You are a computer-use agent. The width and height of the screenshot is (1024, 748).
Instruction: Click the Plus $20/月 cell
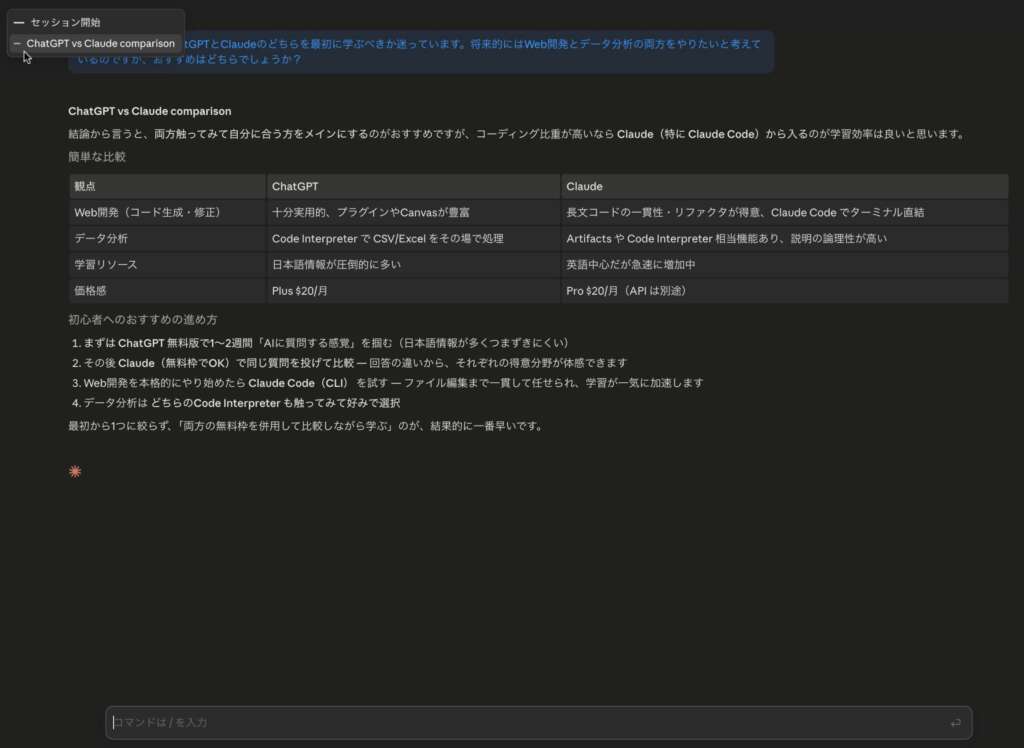pyautogui.click(x=413, y=291)
